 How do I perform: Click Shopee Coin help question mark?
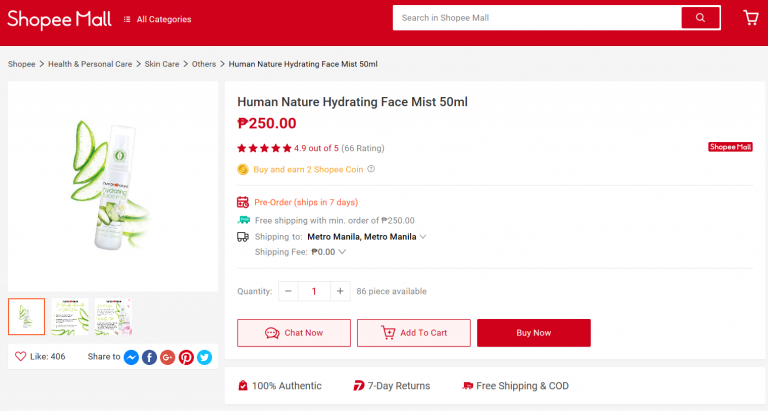point(371,169)
